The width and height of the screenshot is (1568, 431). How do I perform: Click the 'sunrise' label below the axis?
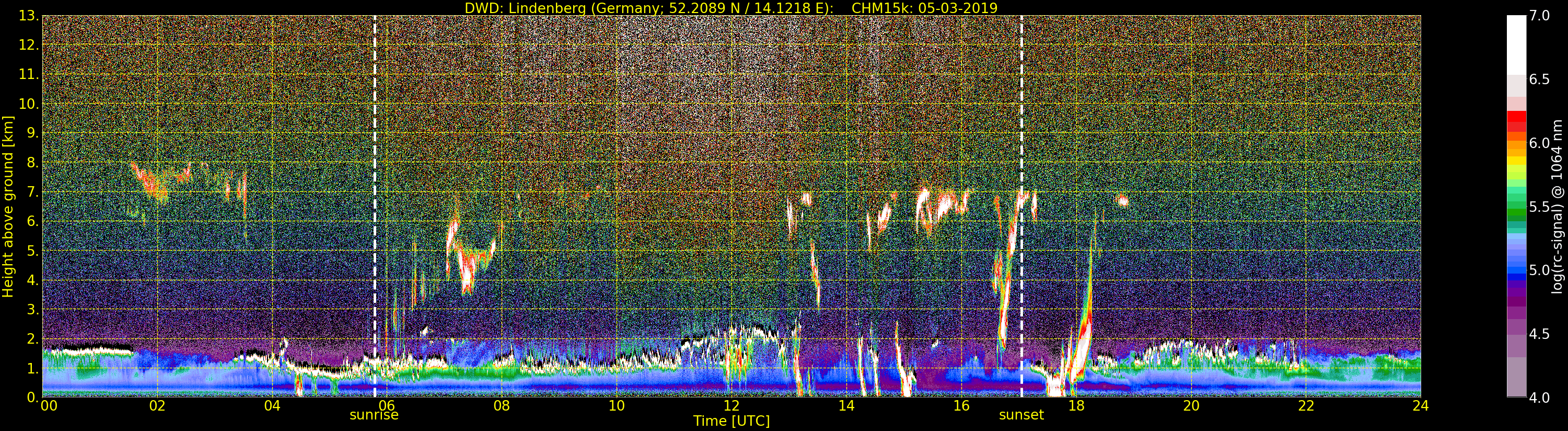(x=374, y=415)
